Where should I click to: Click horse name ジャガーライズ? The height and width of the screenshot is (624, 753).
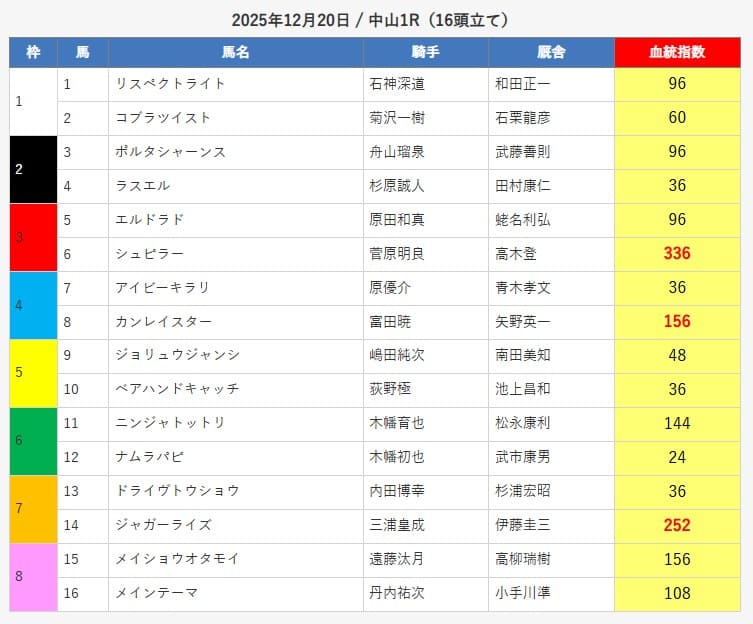point(164,526)
